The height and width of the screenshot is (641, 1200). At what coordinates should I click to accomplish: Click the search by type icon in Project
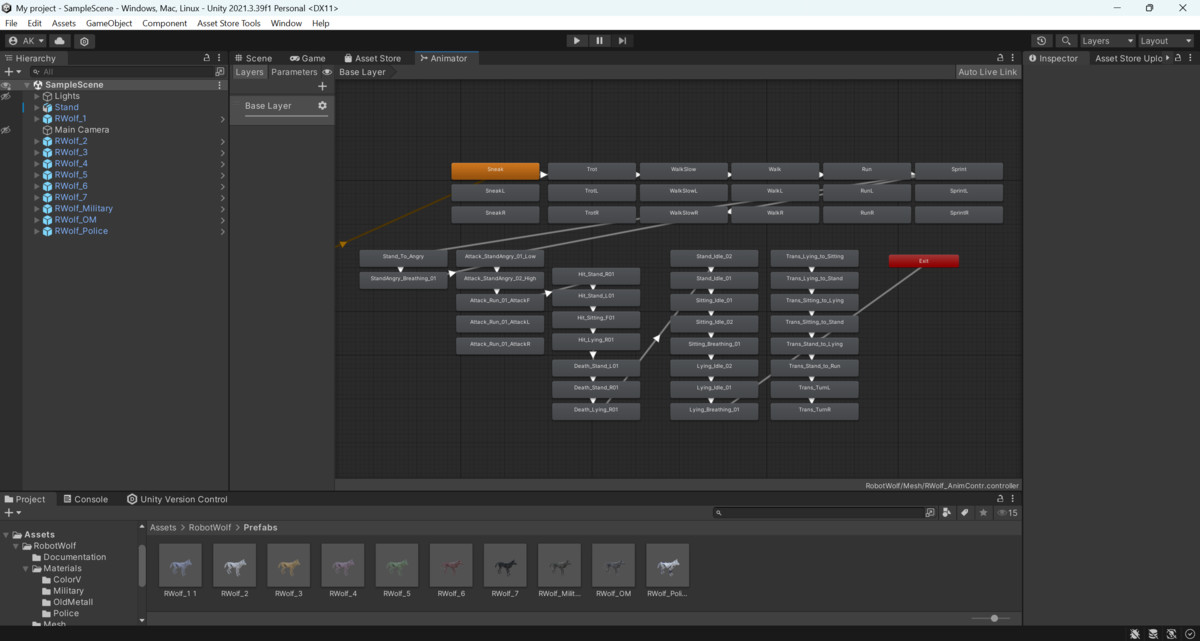tap(947, 513)
